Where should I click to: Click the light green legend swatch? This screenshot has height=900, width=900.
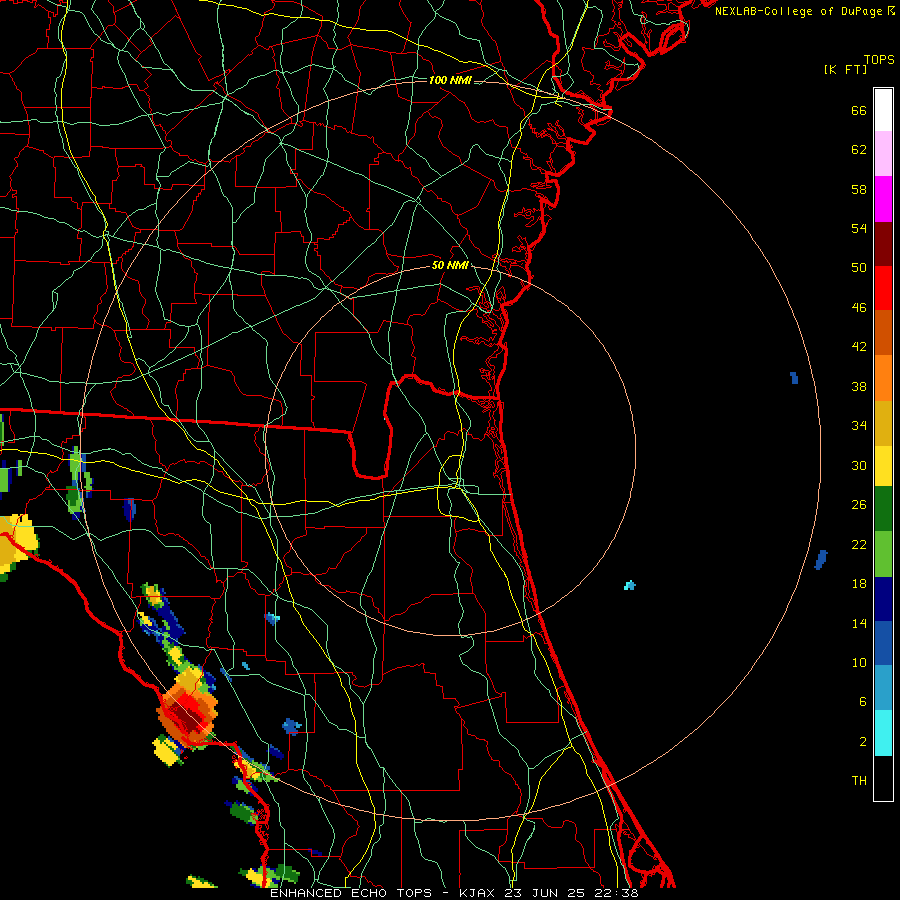(x=883, y=554)
